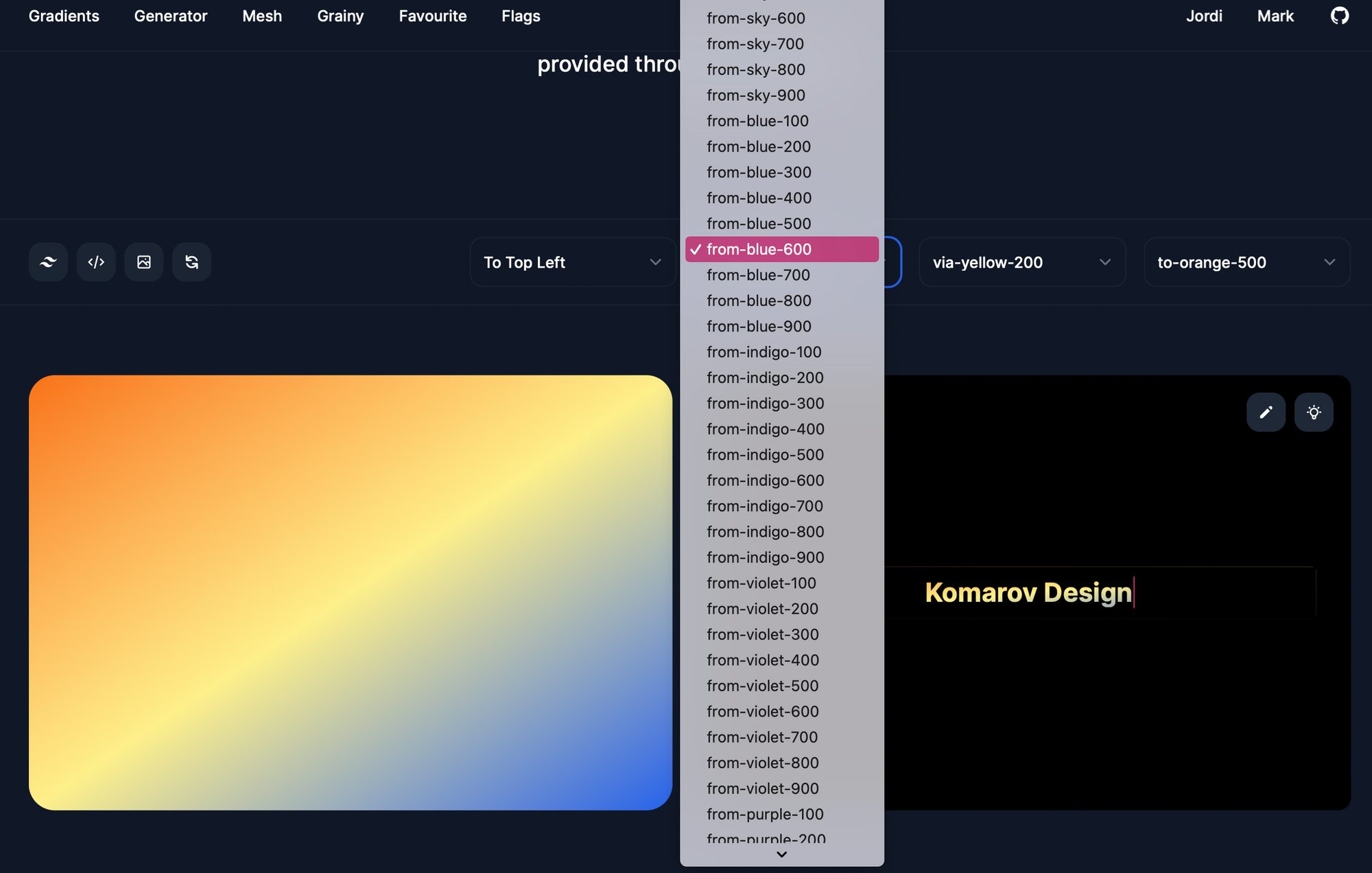Click the Tailwind wave icon button
The height and width of the screenshot is (873, 1372).
coord(48,262)
